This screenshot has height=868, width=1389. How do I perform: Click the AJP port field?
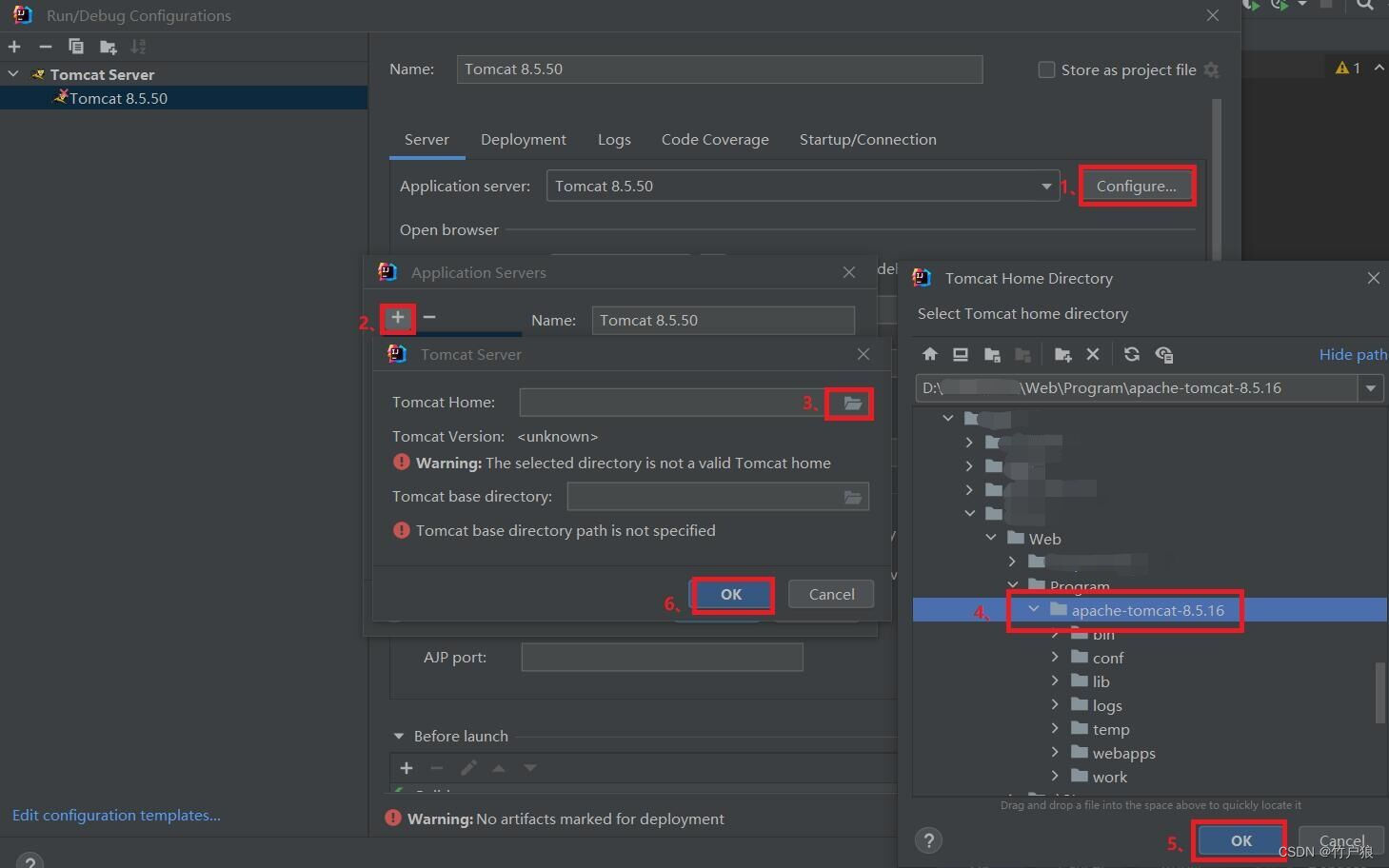[663, 658]
